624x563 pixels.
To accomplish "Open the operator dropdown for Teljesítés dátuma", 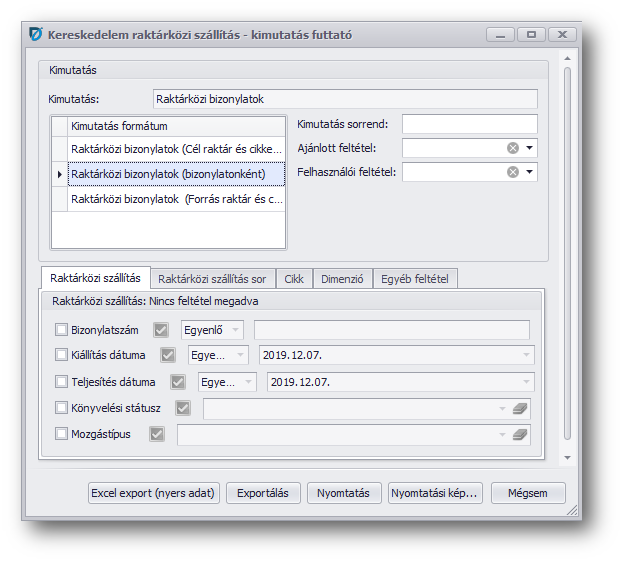I will 248,382.
